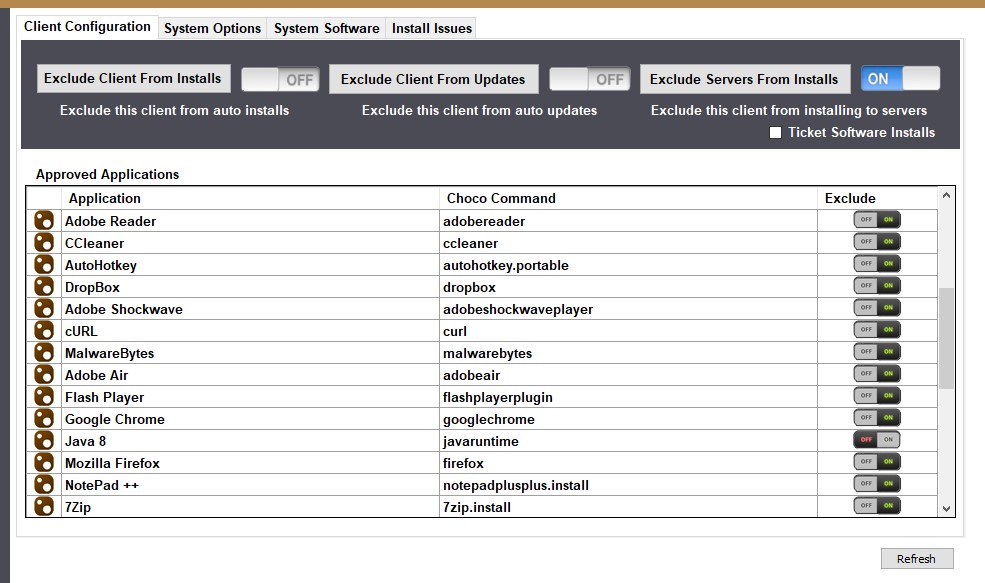Click the 7Zip row icon

[44, 506]
